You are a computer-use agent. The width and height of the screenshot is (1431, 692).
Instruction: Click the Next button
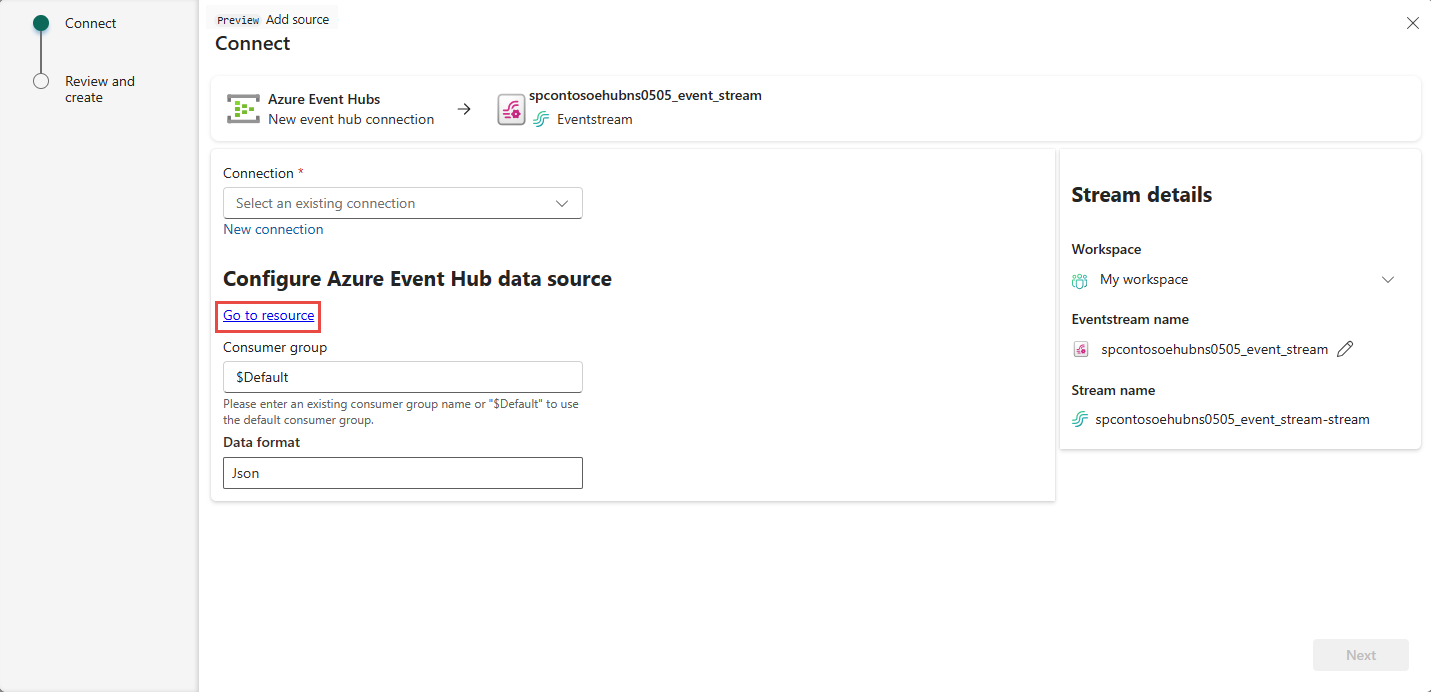[1361, 655]
